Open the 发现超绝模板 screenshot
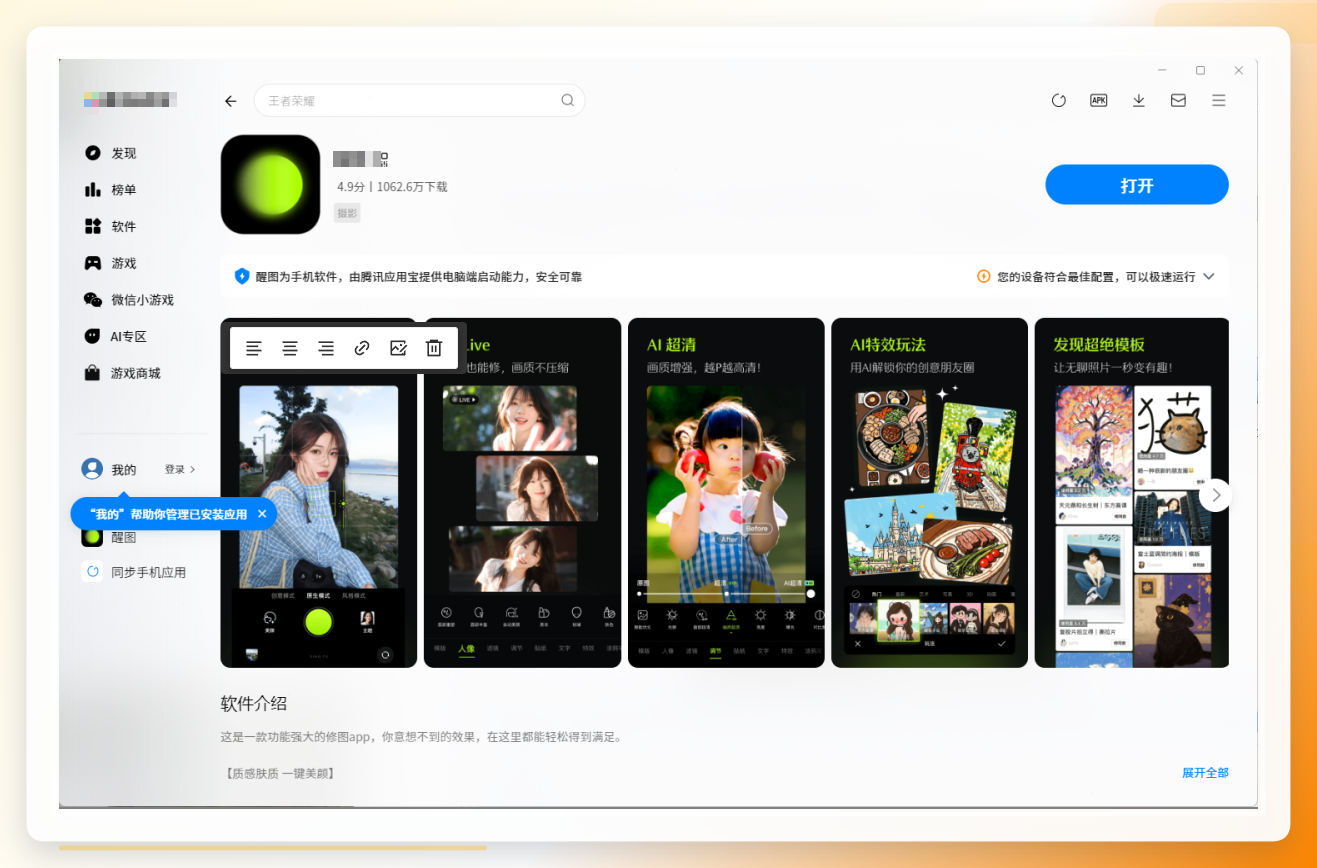1317x868 pixels. tap(1132, 493)
